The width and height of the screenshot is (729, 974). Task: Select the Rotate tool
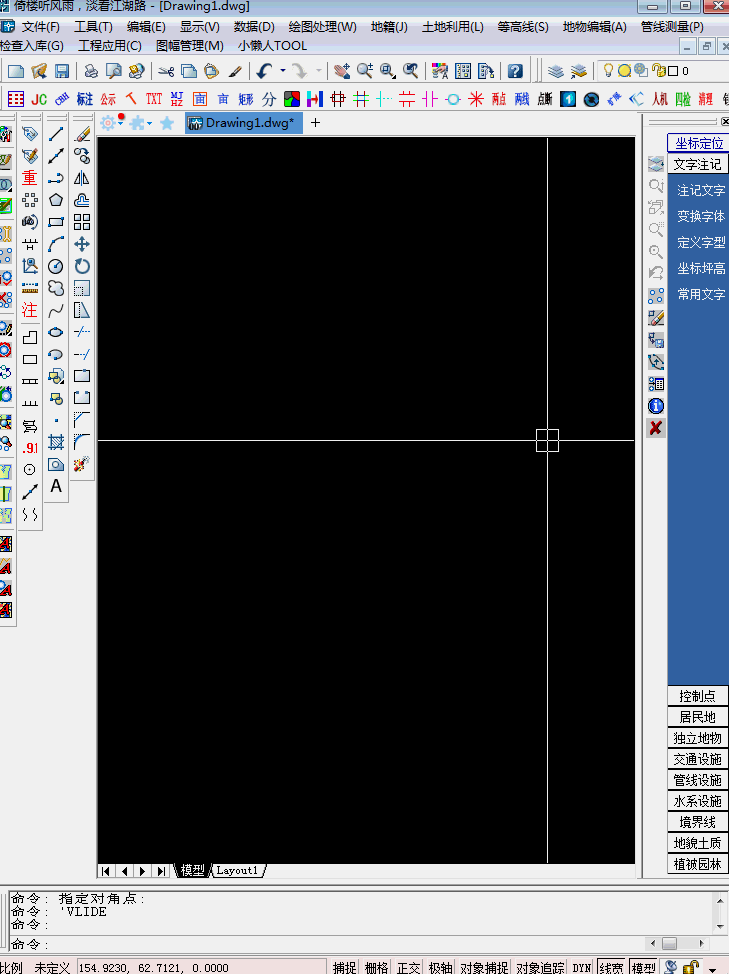(82, 266)
